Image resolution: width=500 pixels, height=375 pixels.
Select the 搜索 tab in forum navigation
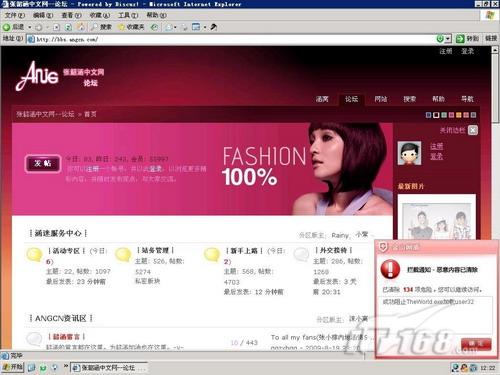coord(409,99)
